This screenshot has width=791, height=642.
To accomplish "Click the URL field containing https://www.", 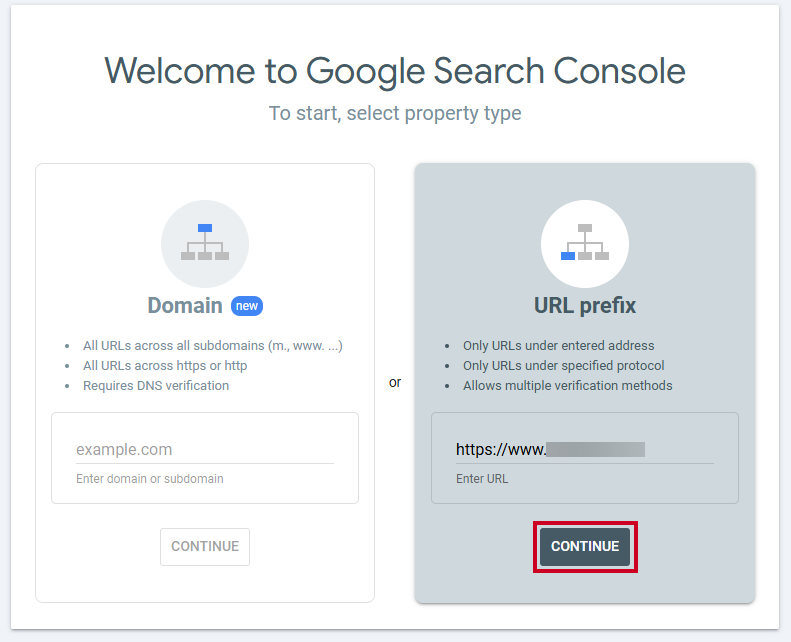I will (585, 449).
